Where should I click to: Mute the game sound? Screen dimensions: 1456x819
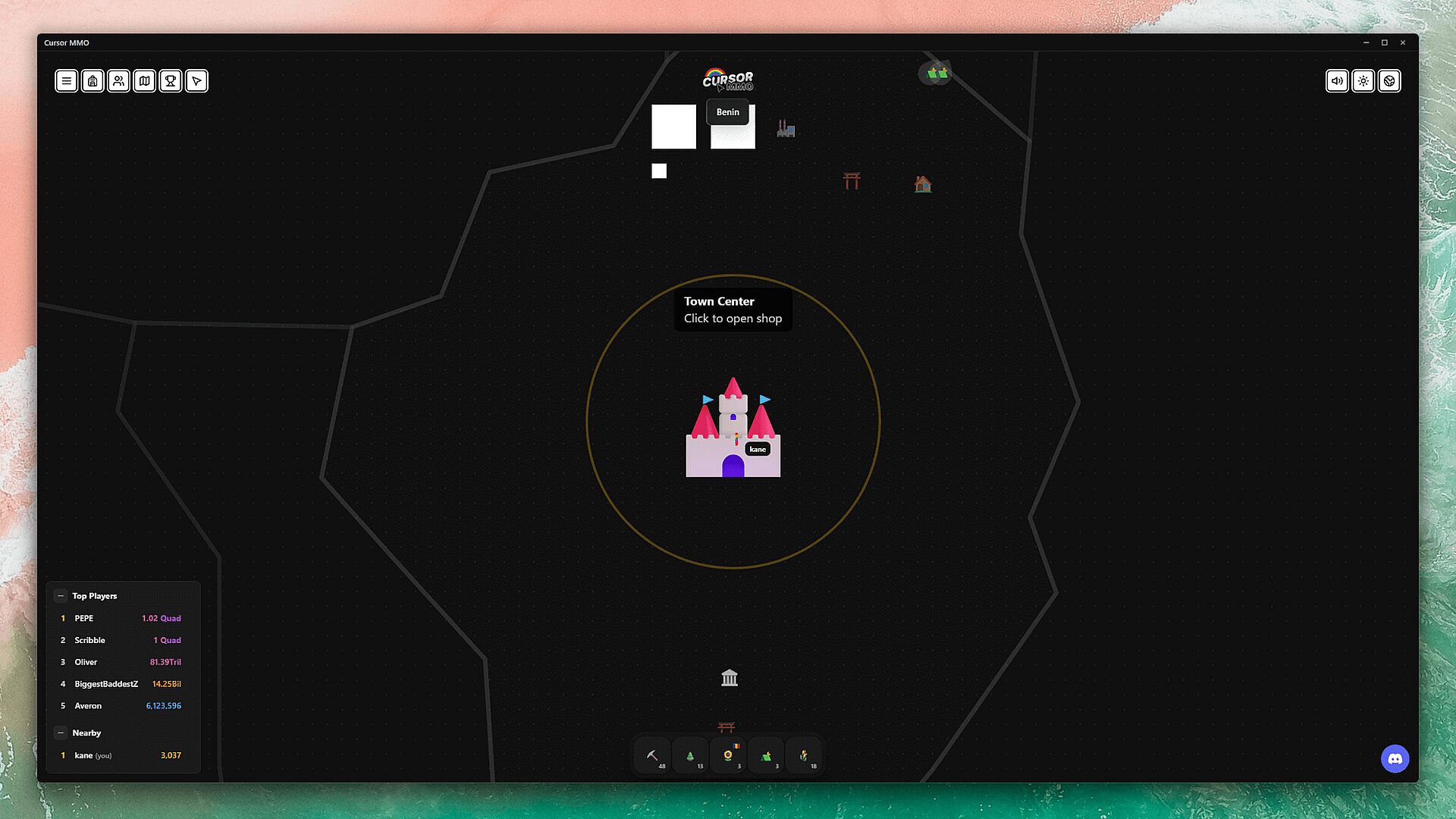pos(1337,81)
